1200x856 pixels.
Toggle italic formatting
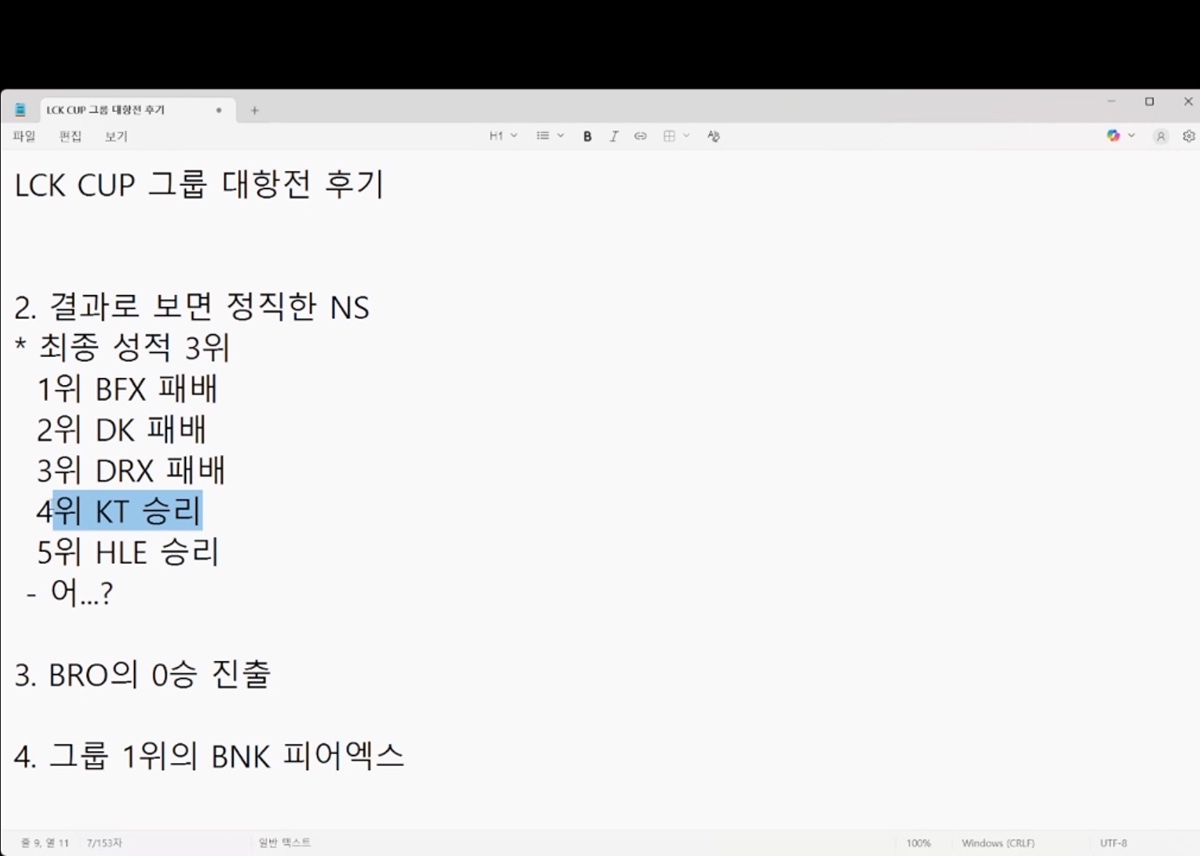click(x=614, y=136)
